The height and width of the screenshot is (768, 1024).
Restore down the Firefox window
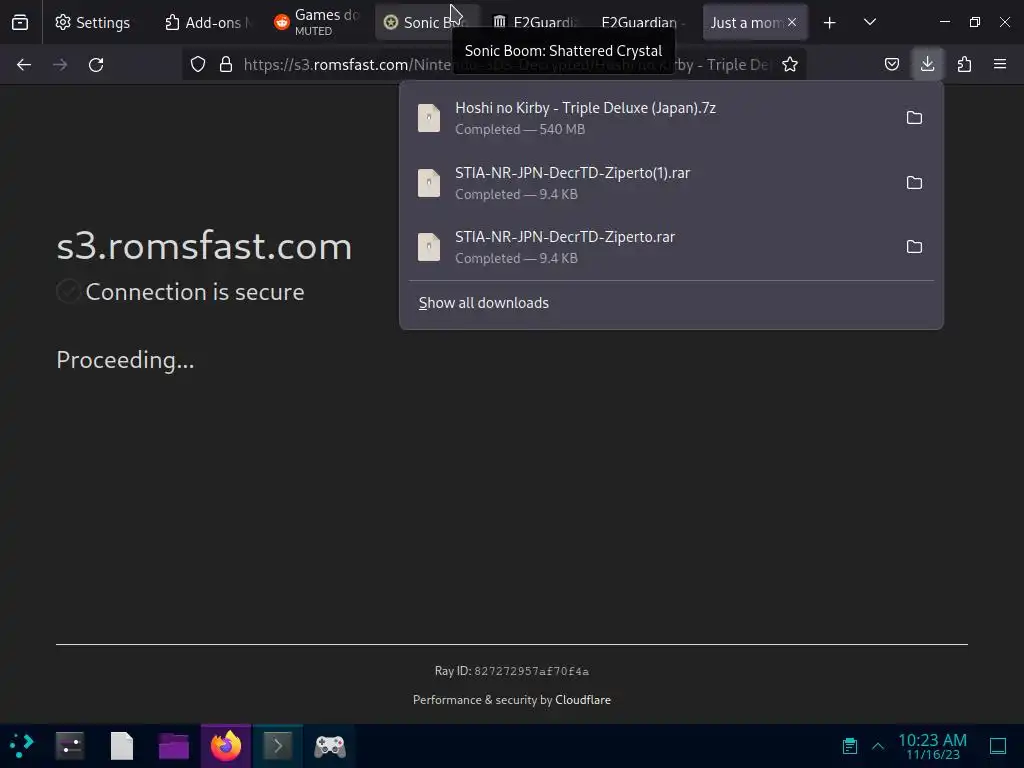pyautogui.click(x=974, y=22)
